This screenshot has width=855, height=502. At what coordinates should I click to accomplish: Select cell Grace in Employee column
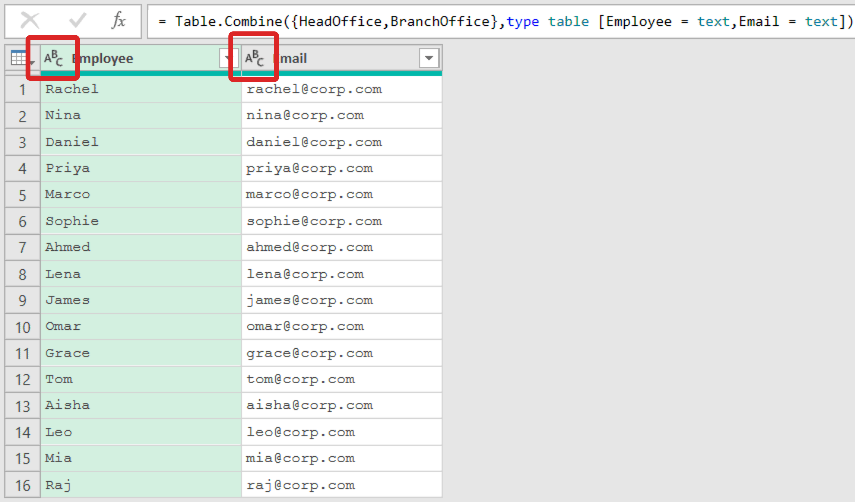(141, 353)
